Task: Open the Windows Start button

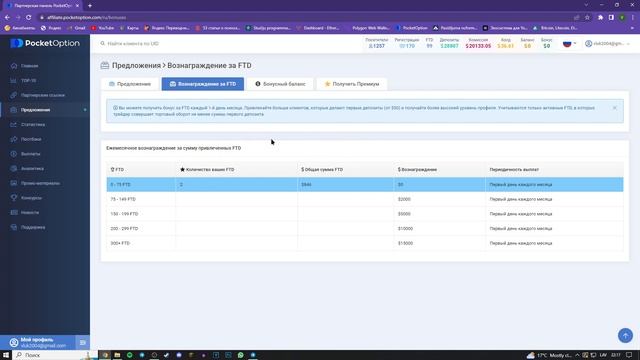Action: point(6,355)
